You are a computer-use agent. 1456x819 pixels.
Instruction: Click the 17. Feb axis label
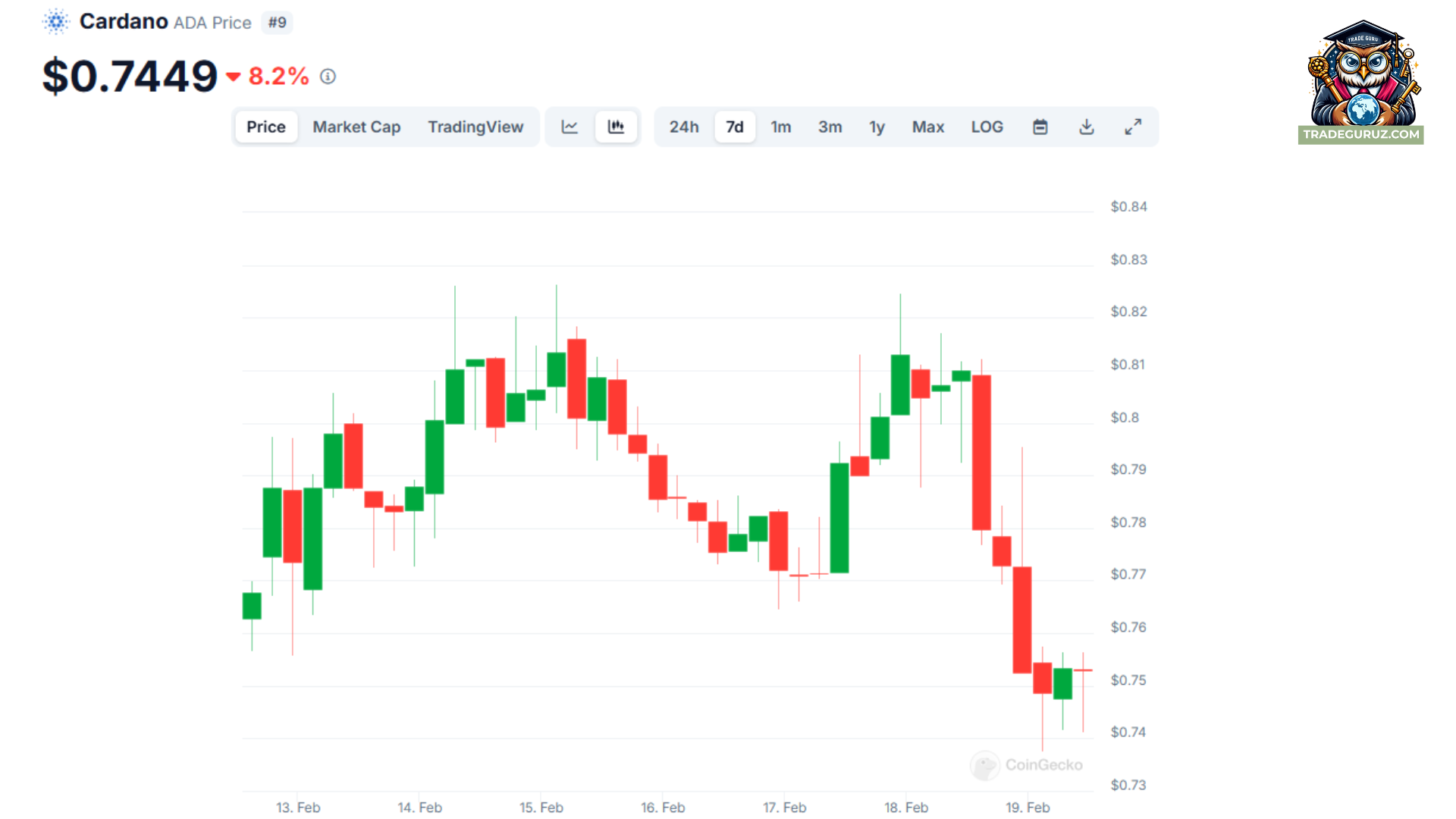785,807
